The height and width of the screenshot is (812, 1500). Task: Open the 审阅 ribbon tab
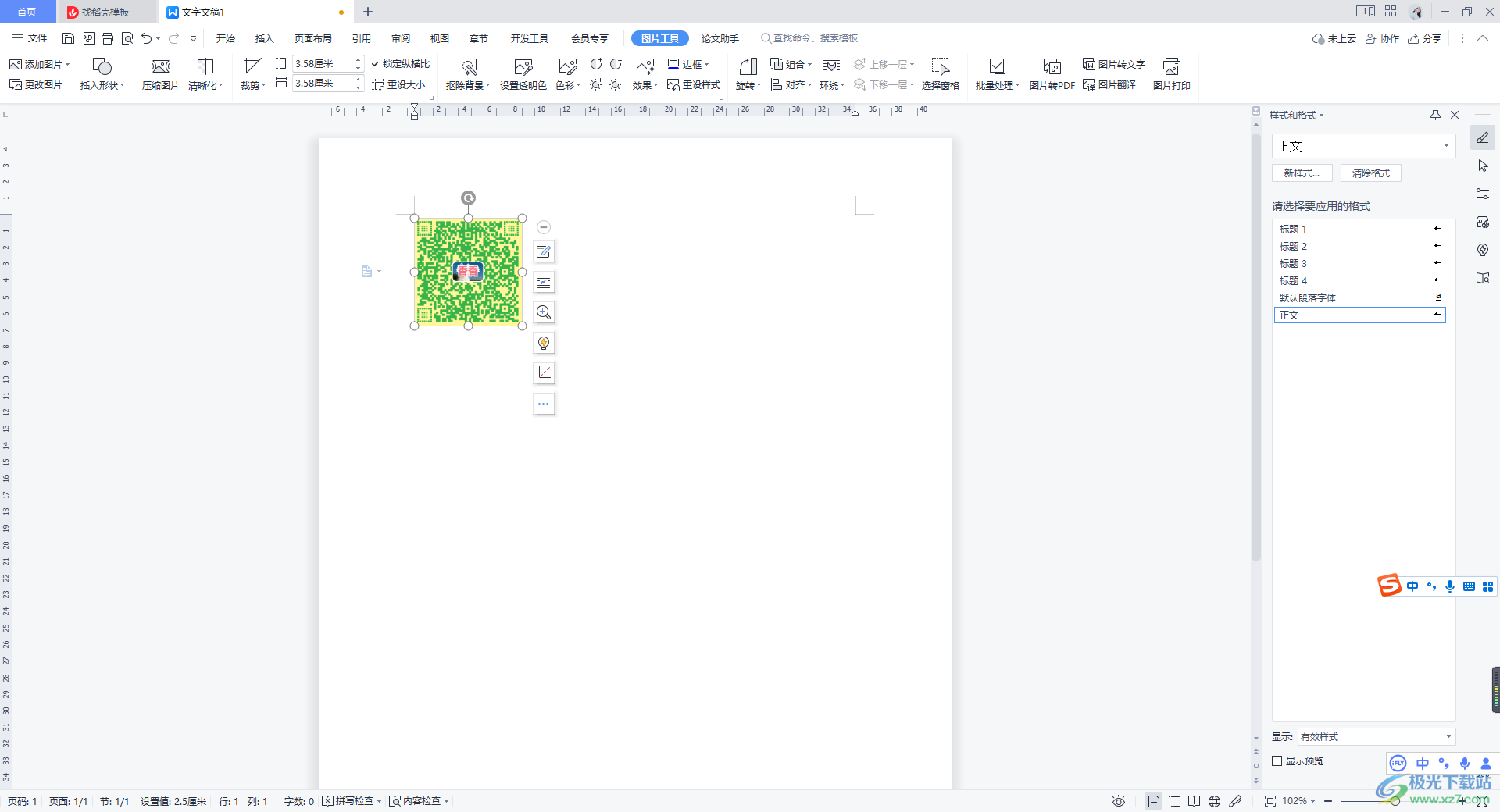click(x=401, y=38)
